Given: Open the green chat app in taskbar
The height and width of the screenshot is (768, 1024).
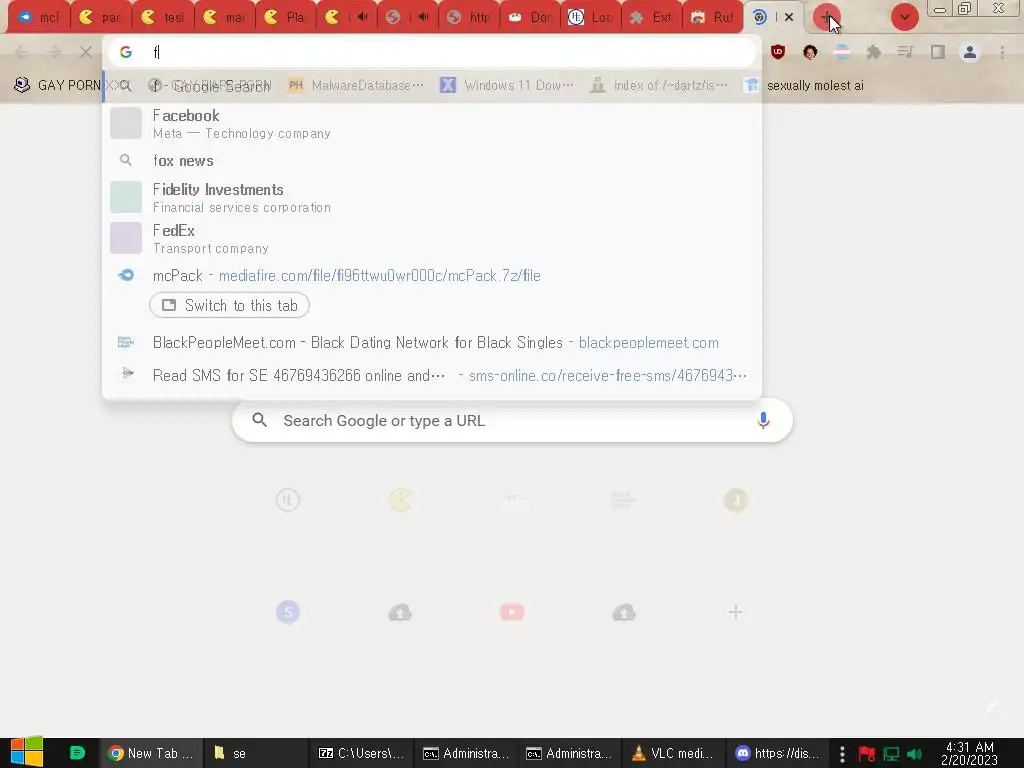Looking at the screenshot, I should pyautogui.click(x=77, y=753).
